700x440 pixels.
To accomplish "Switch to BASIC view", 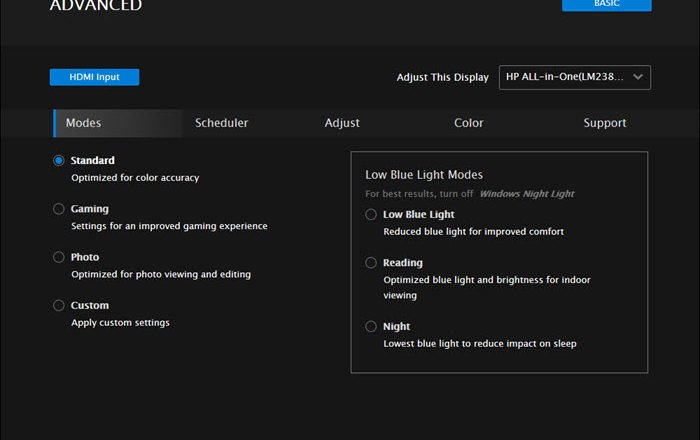I will pyautogui.click(x=606, y=5).
